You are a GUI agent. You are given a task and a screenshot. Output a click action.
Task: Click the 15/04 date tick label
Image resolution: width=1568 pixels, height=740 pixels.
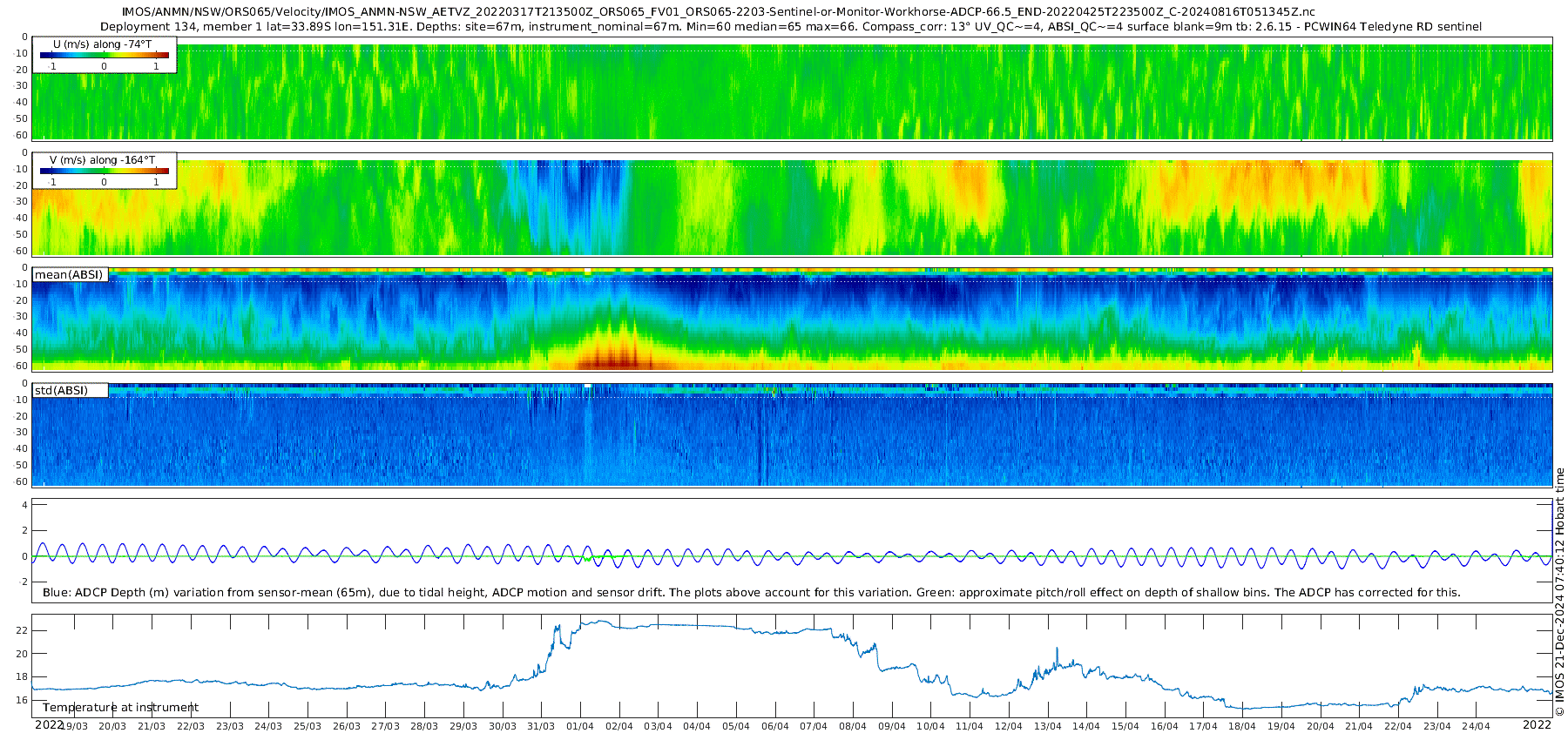pyautogui.click(x=1125, y=726)
